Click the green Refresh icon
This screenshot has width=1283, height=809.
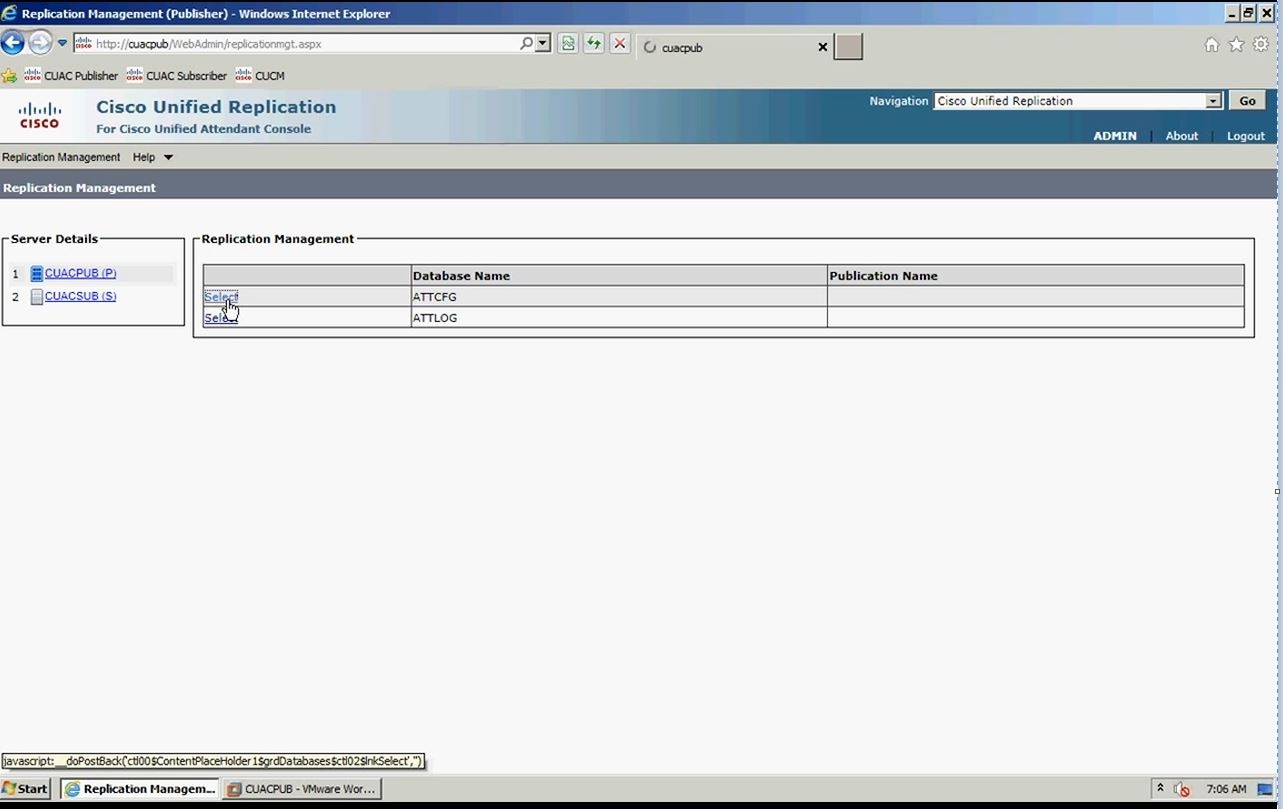[x=594, y=44]
